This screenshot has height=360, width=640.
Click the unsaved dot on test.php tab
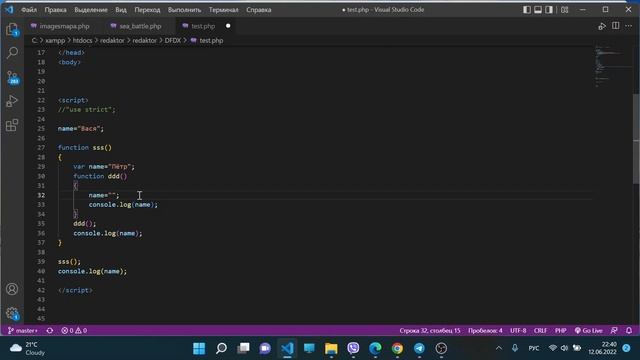click(x=228, y=26)
